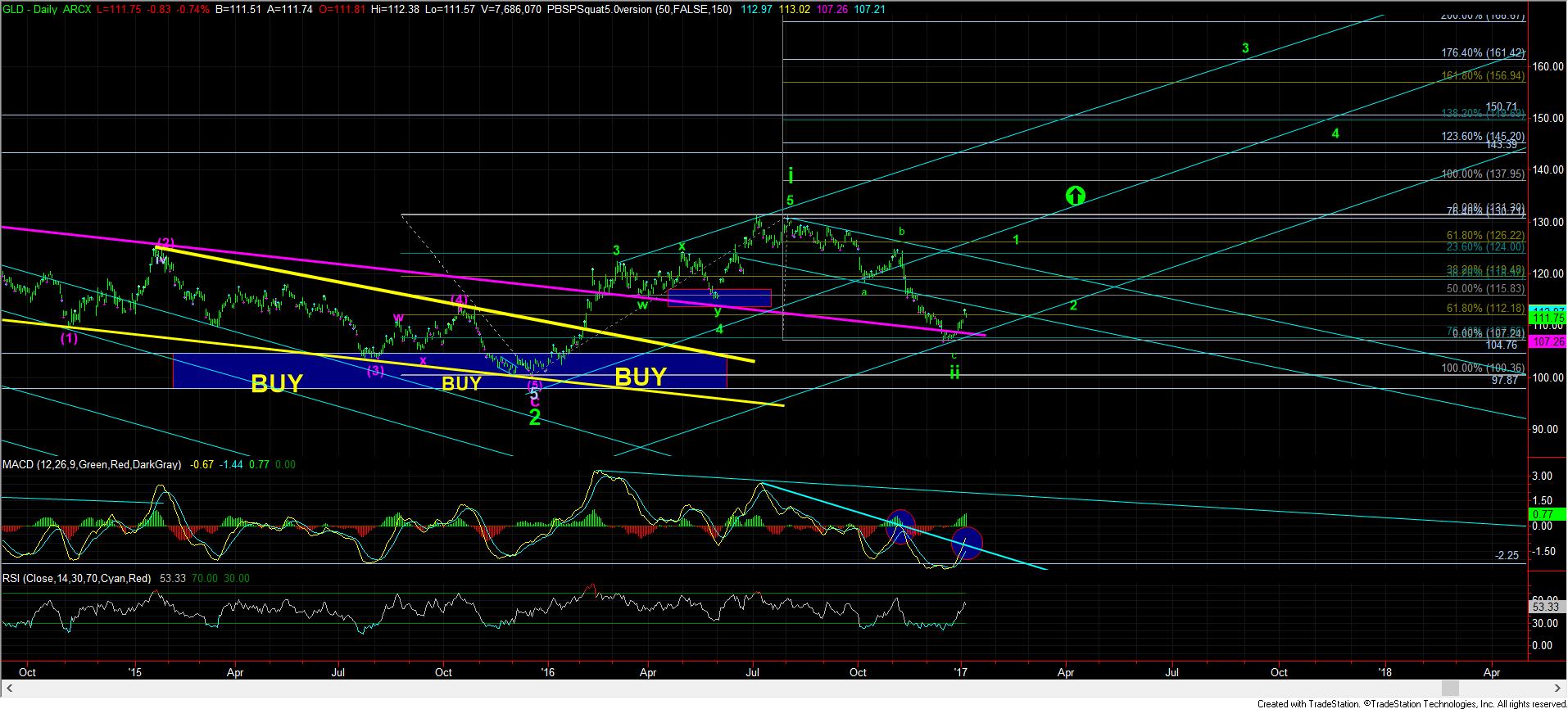Click the small blue box near wave y
1568x709 pixels.
(719, 298)
